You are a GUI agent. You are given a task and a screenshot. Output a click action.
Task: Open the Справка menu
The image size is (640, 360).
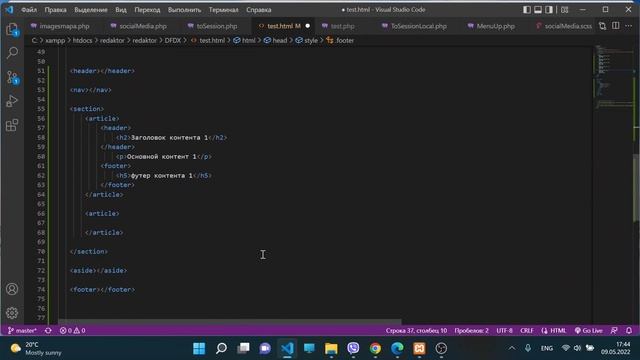[259, 9]
